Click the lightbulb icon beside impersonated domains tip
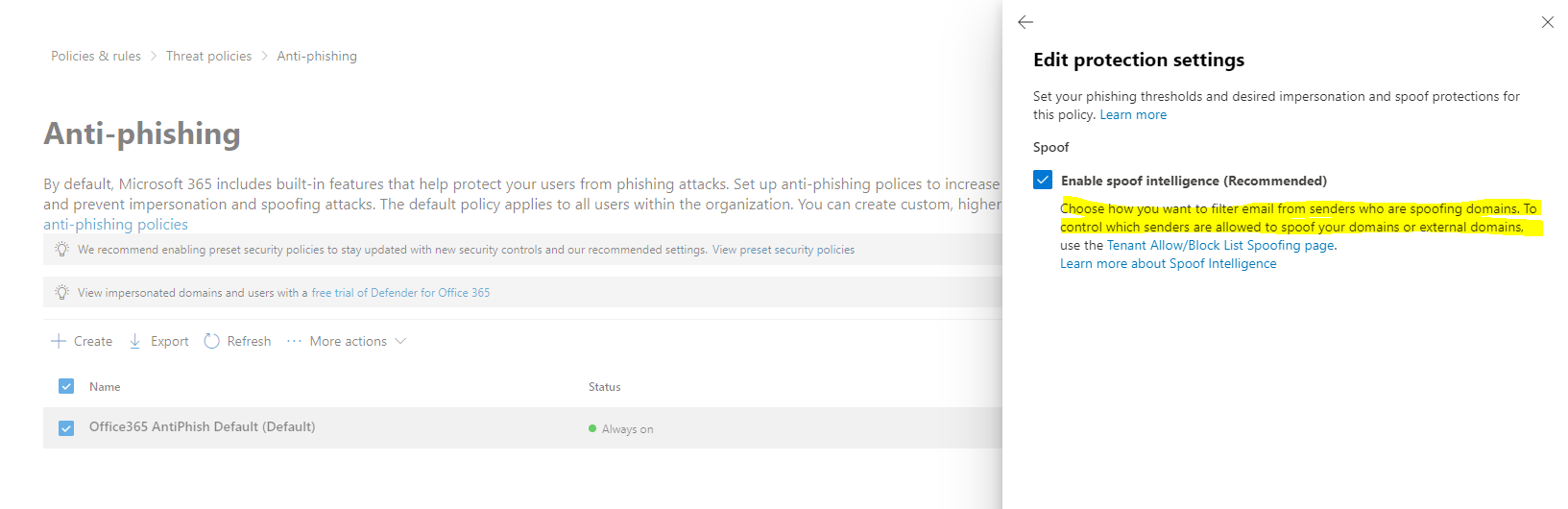 [62, 292]
